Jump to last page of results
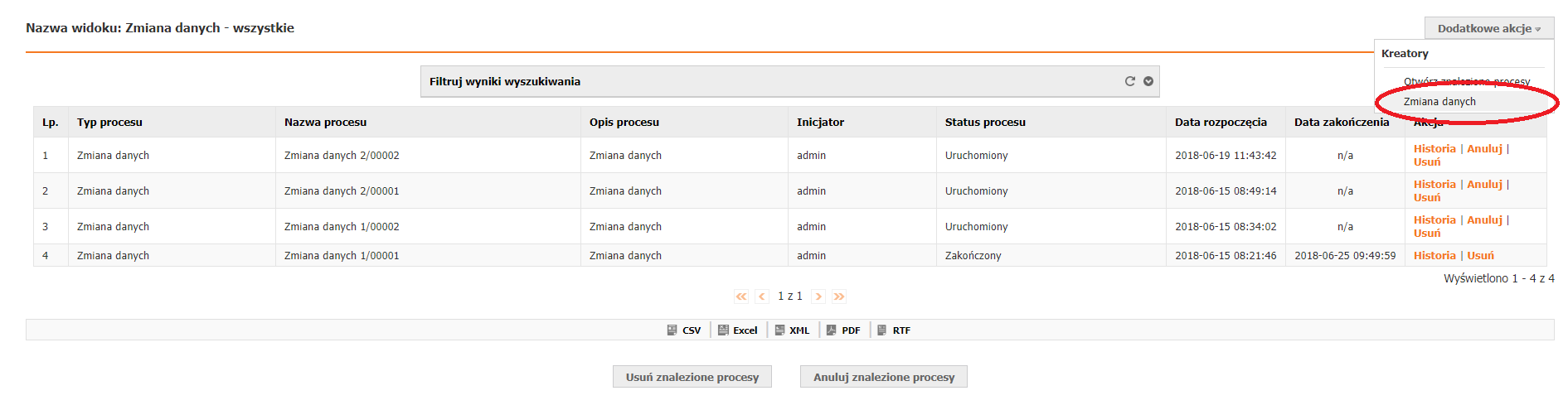Viewport: 1568px width, 405px height. tap(839, 297)
